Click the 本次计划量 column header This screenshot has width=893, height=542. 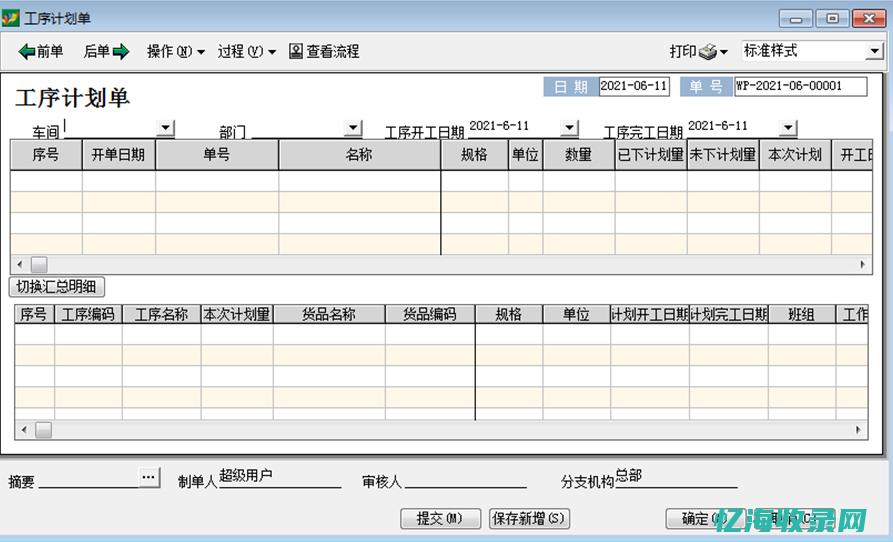pyautogui.click(x=237, y=314)
